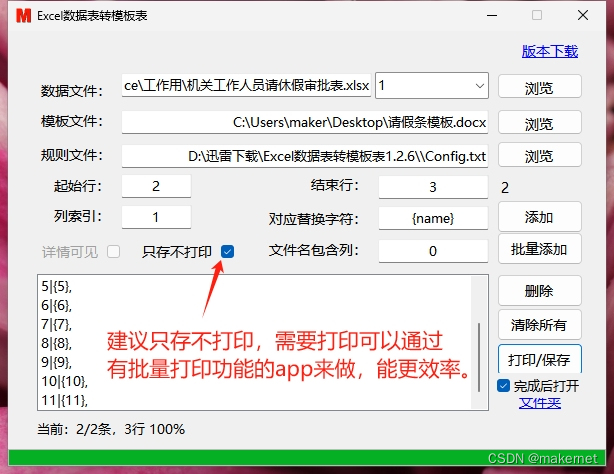Open the 文件夹 link

(540, 403)
